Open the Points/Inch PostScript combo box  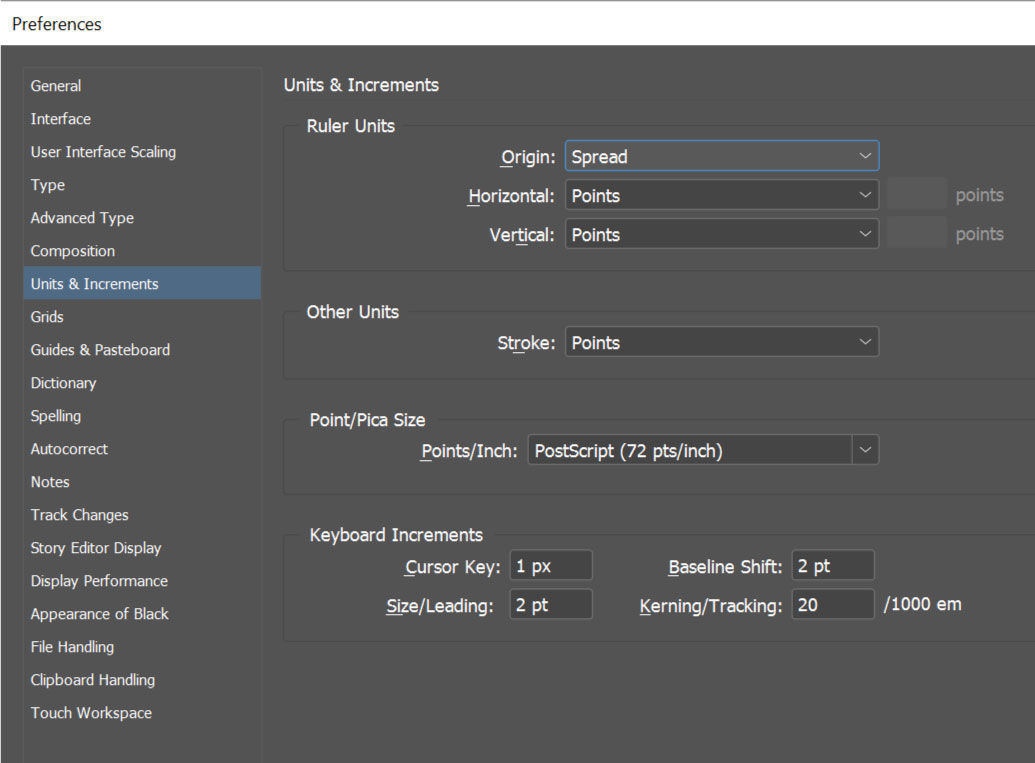point(703,451)
